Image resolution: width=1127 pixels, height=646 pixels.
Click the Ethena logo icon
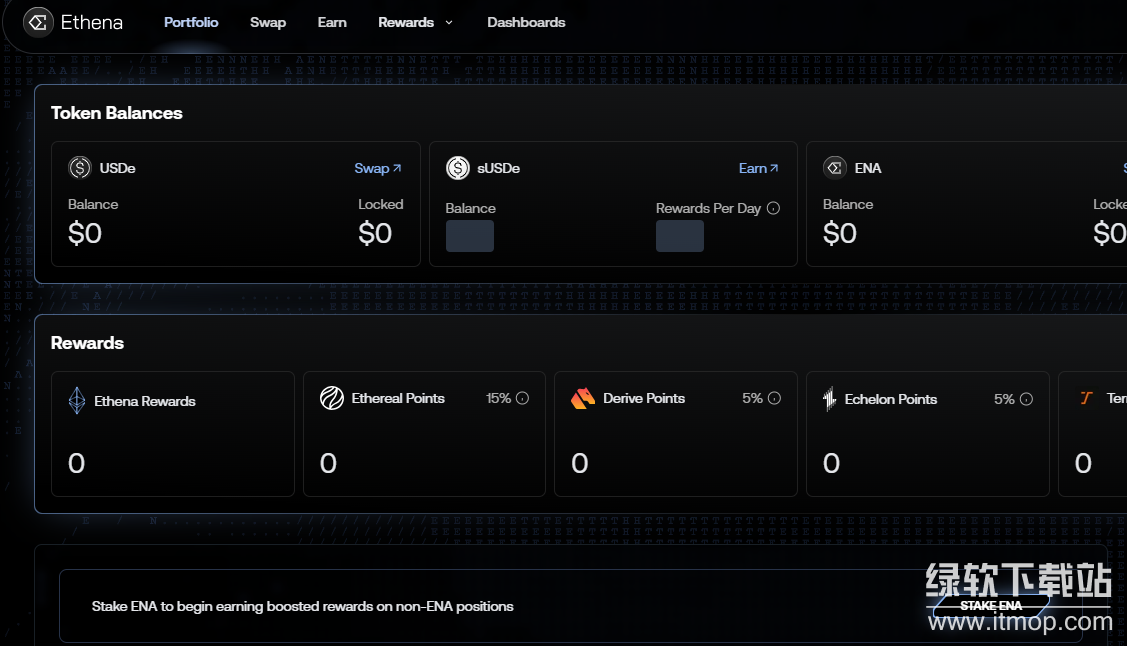point(38,22)
